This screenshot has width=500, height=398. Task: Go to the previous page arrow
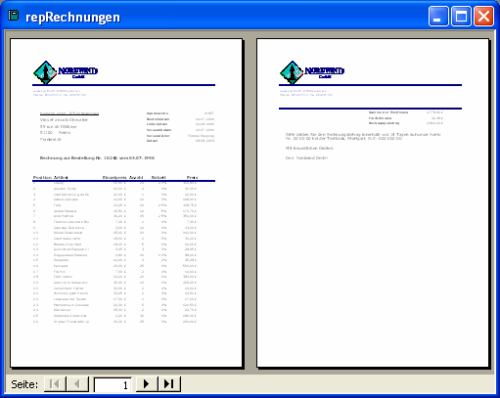77,384
